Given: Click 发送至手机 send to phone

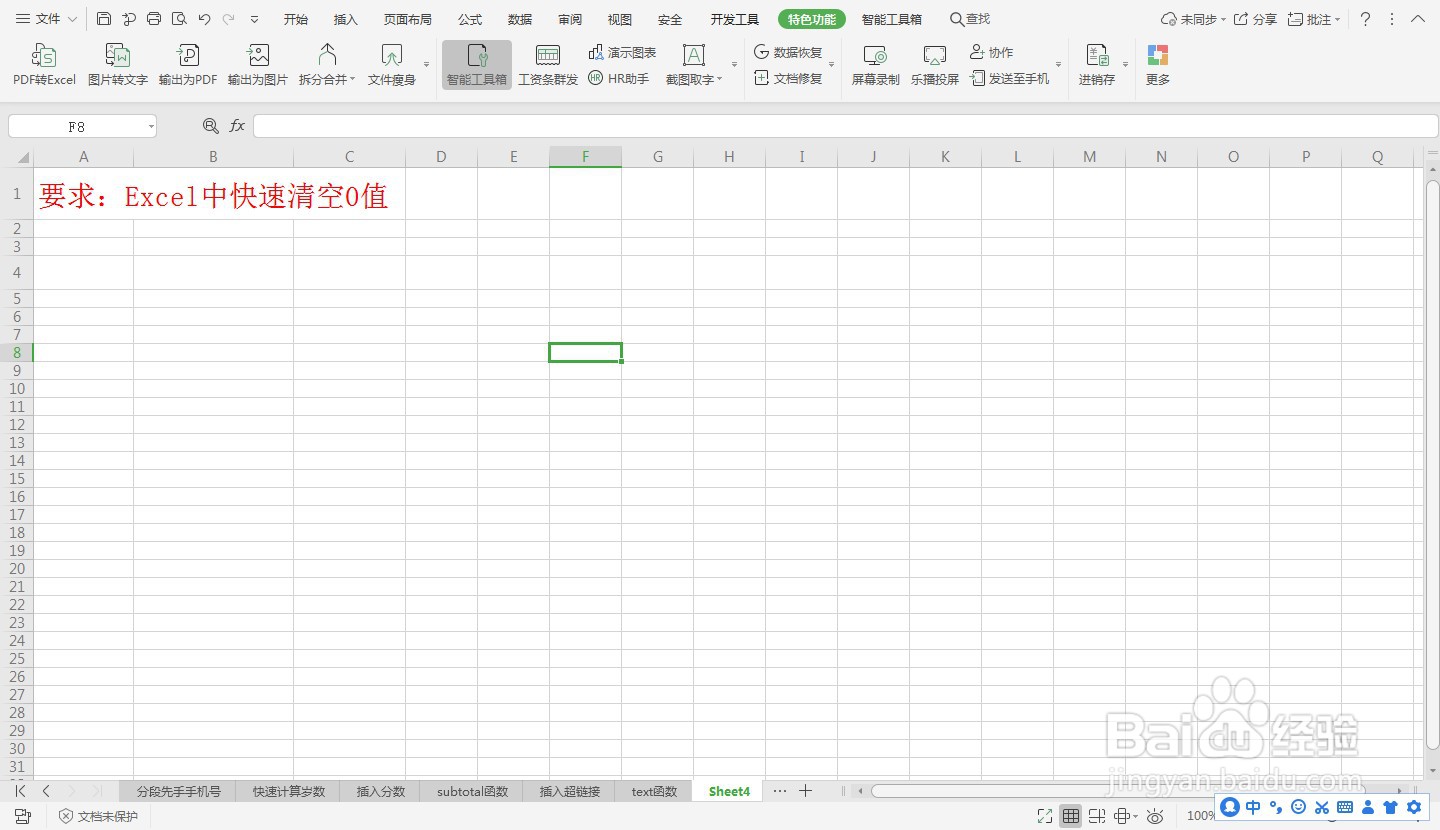Looking at the screenshot, I should pyautogui.click(x=1010, y=78).
